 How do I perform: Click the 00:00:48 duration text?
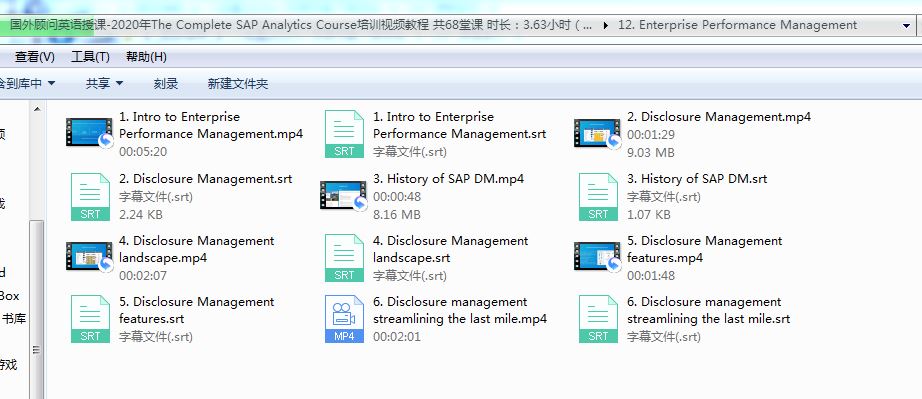(397, 197)
